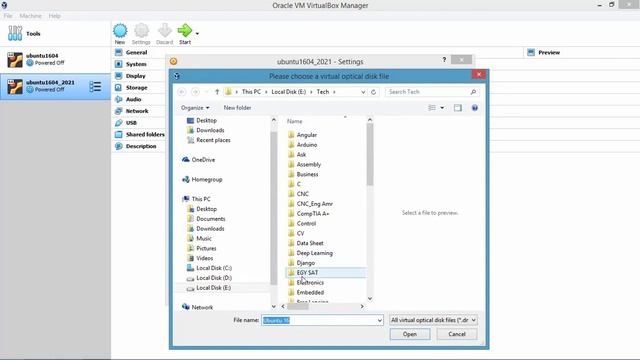Select the ubuntu1604 virtual machine
Screen dimensions: 640x360
click(55, 59)
